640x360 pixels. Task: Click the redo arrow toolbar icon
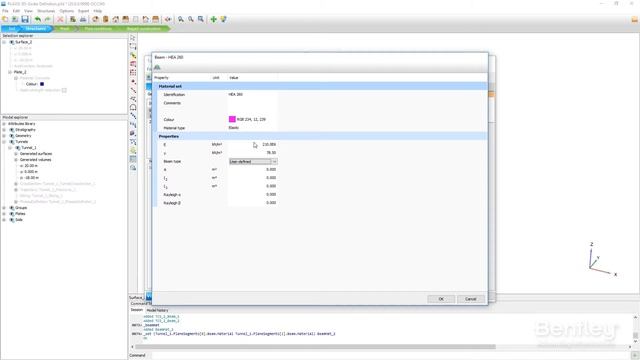(x=47, y=19)
